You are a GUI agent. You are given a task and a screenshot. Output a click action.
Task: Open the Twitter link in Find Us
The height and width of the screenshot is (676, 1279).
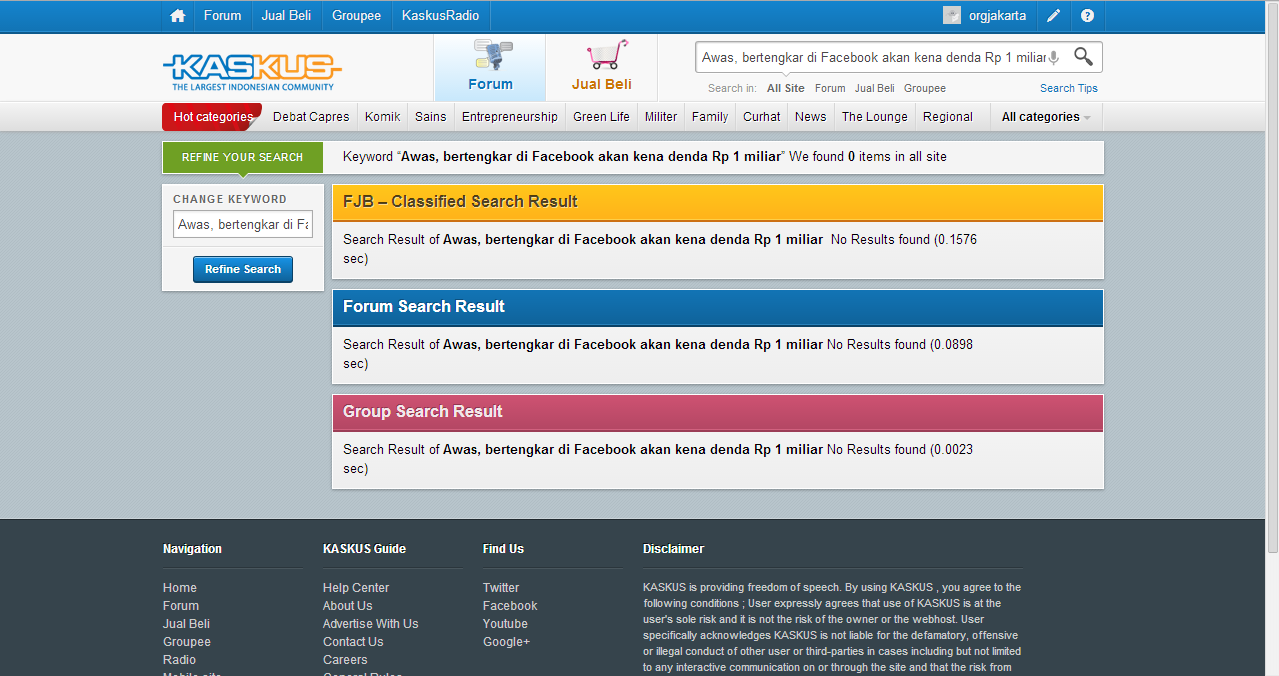point(501,588)
